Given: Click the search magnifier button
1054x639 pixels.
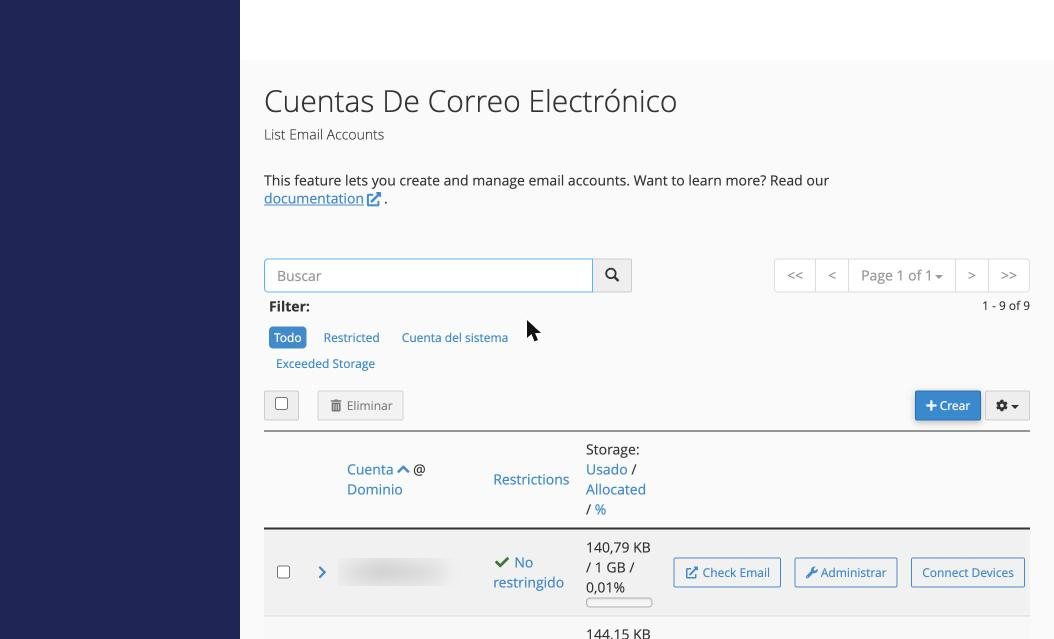Looking at the screenshot, I should (x=612, y=275).
